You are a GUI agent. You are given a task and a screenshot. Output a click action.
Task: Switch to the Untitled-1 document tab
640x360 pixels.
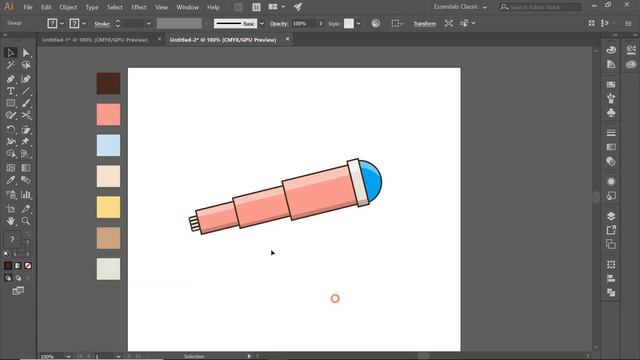pyautogui.click(x=95, y=40)
